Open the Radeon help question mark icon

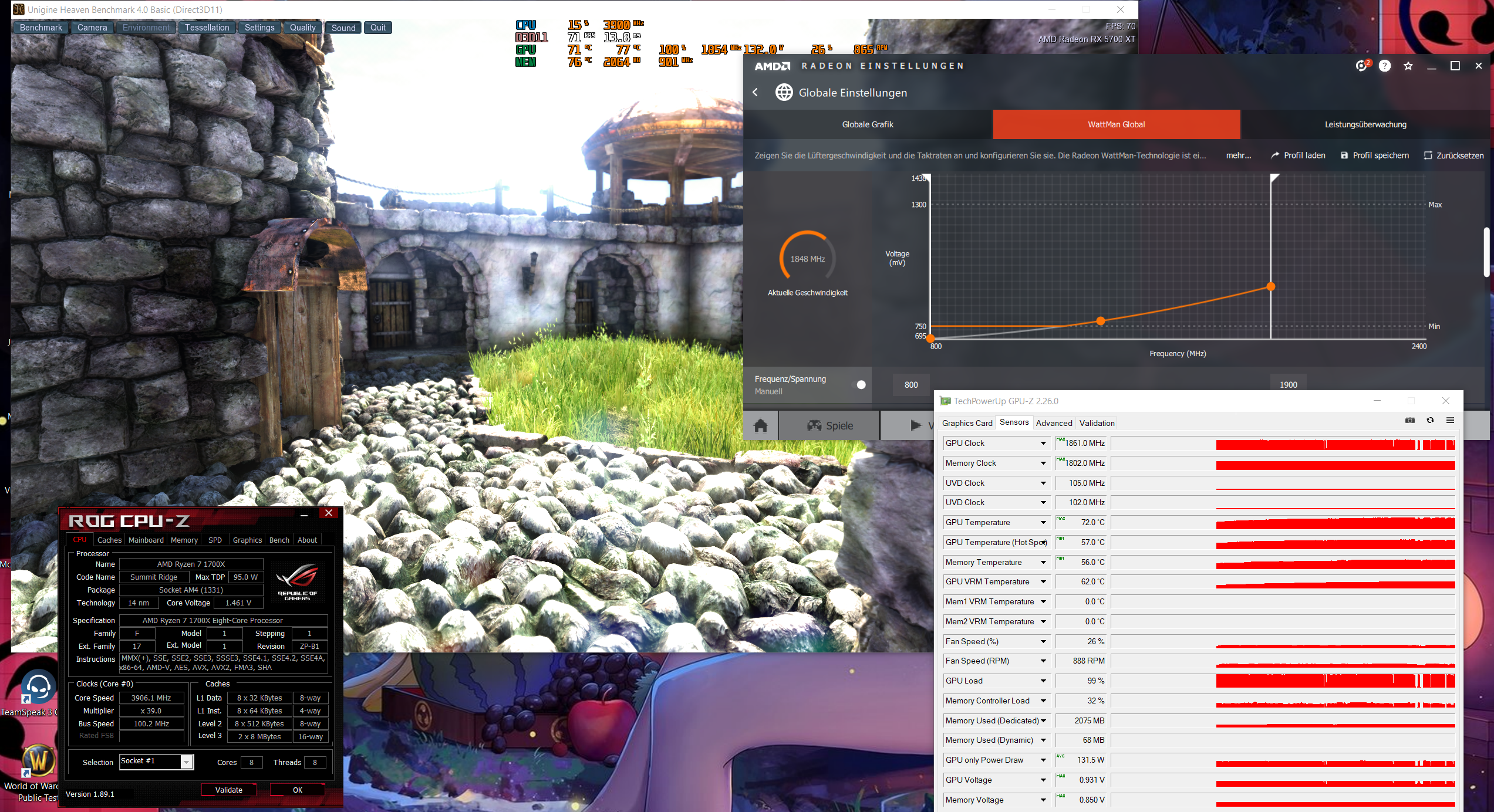1385,66
